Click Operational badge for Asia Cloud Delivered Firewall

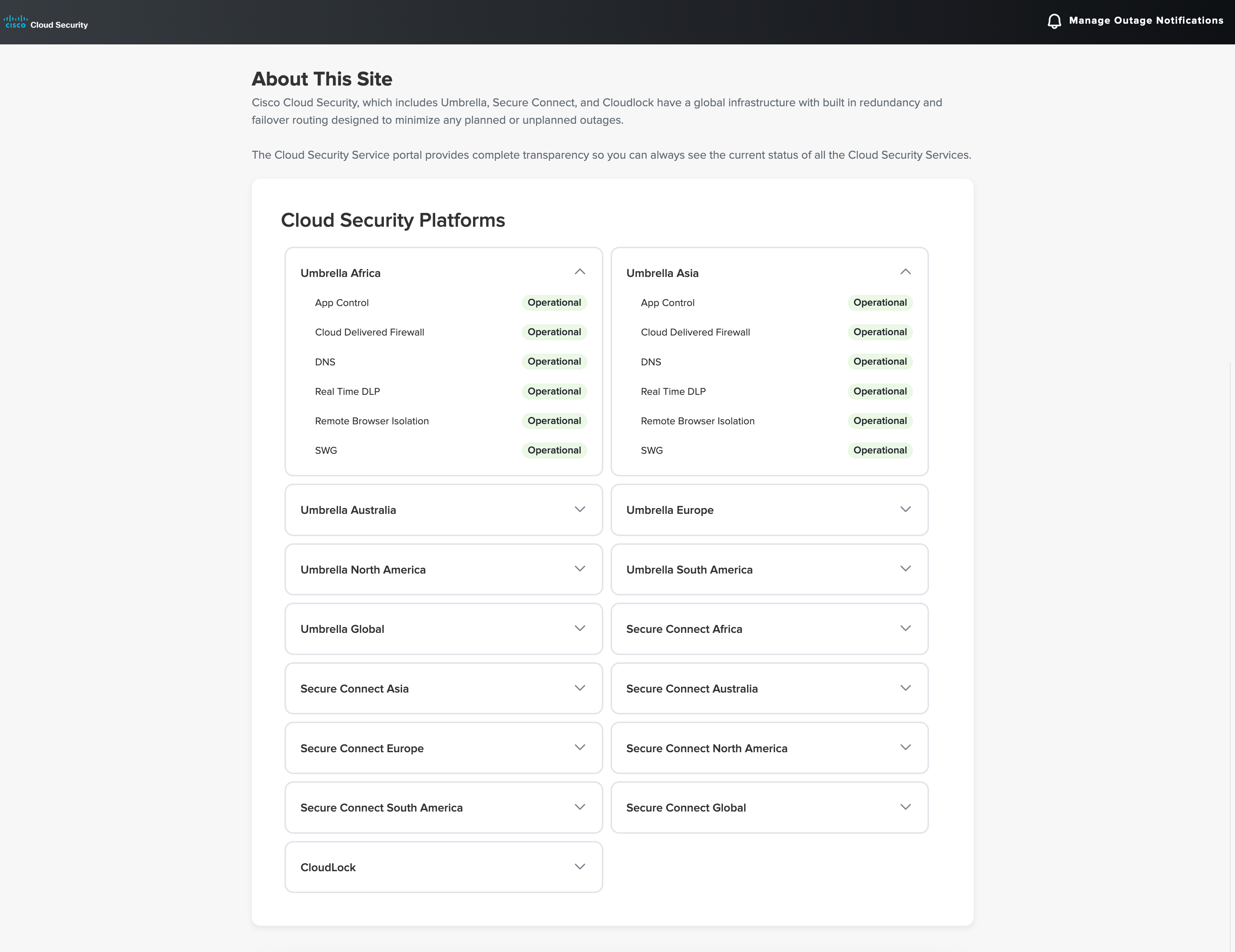tap(880, 333)
